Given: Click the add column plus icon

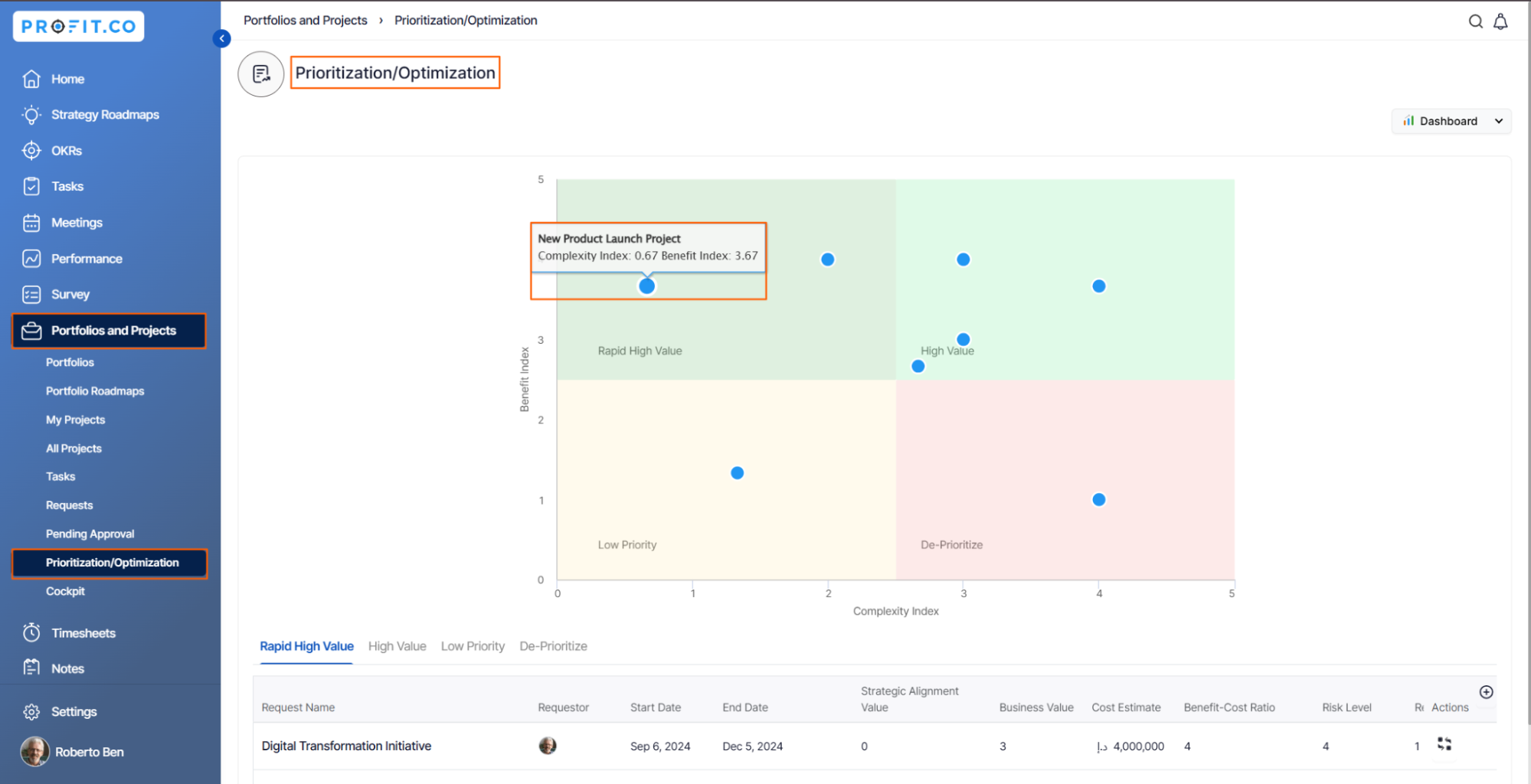Looking at the screenshot, I should 1486,692.
